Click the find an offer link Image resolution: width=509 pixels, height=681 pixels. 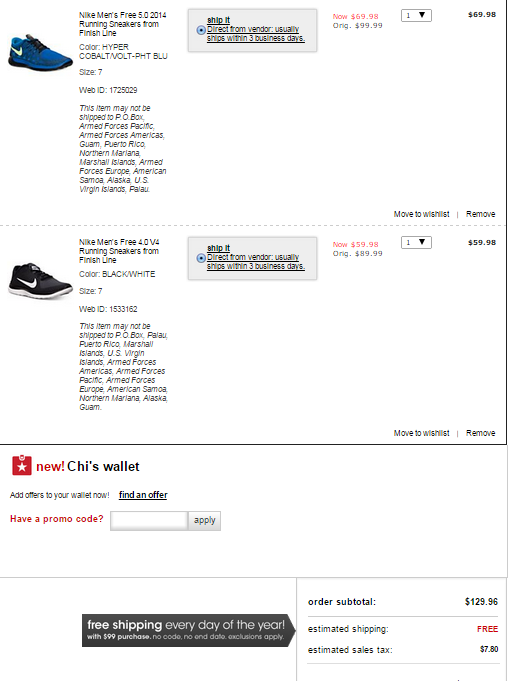point(143,495)
